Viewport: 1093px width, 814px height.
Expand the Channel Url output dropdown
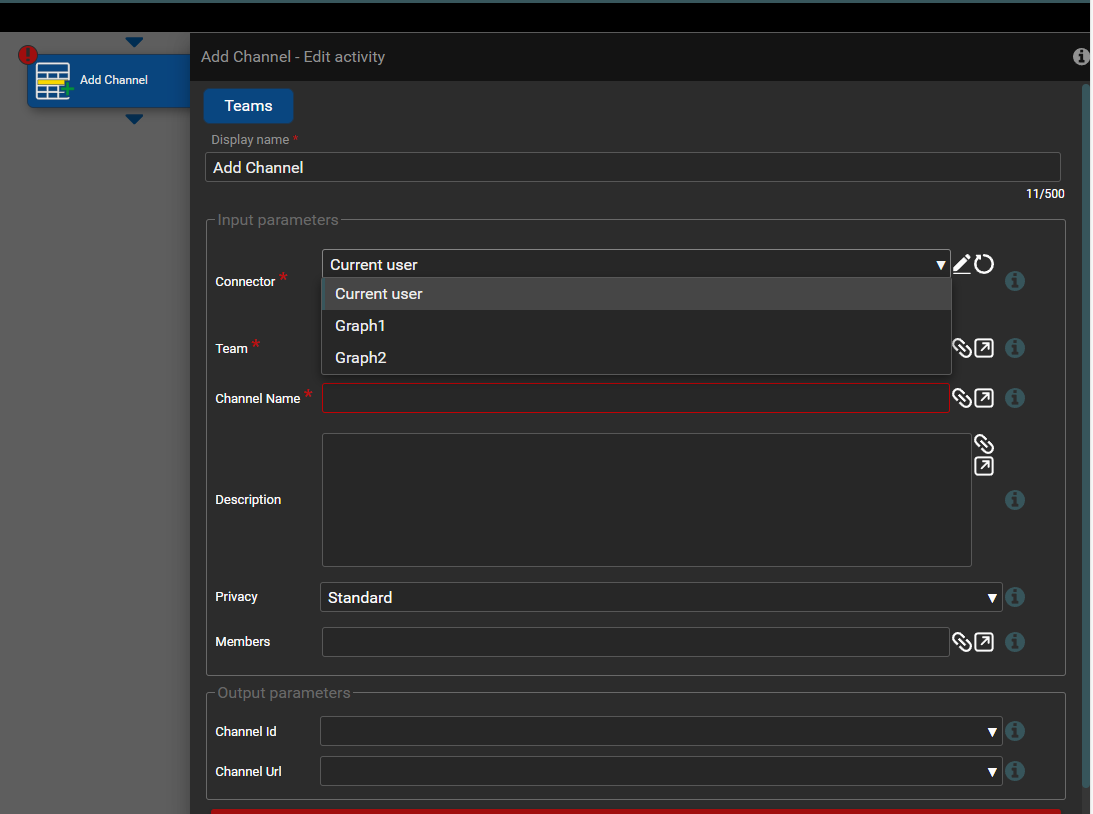click(x=660, y=772)
